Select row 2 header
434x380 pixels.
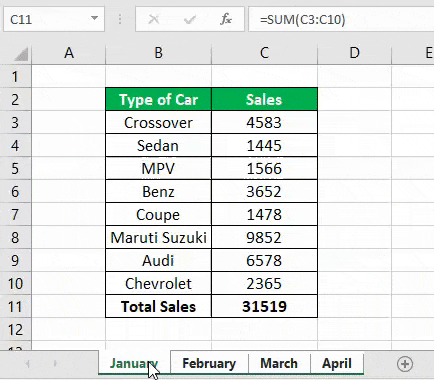[15, 99]
